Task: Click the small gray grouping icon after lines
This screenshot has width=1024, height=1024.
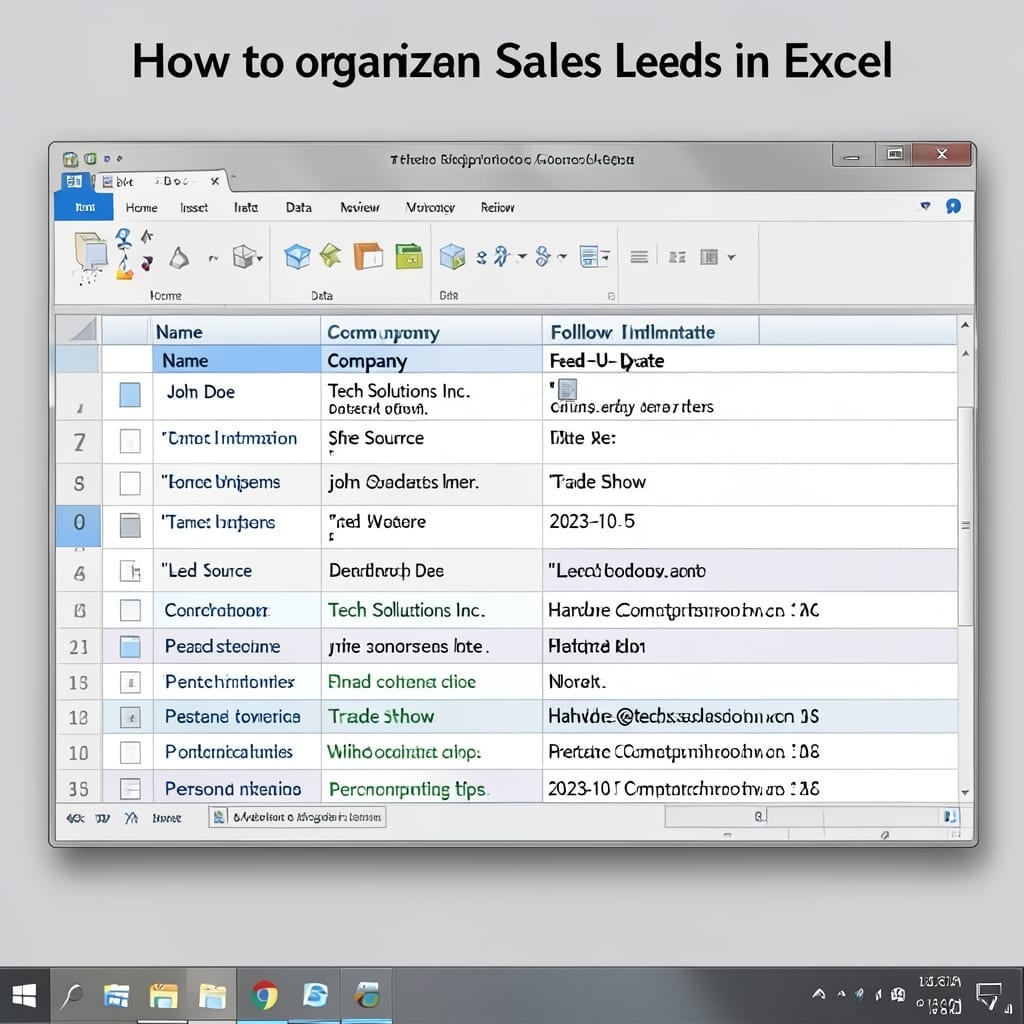Action: point(677,257)
